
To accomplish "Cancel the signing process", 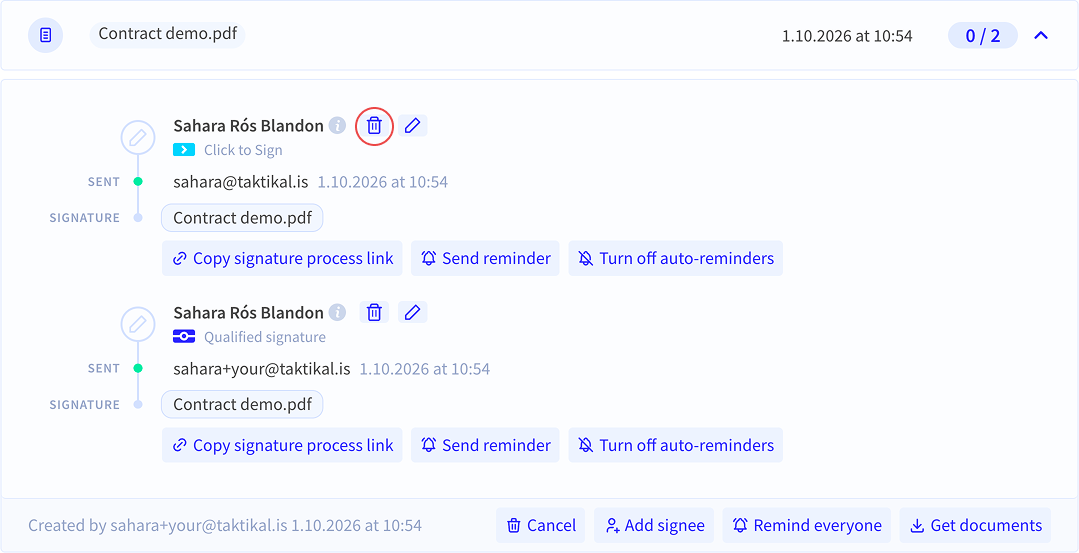I will pos(541,525).
